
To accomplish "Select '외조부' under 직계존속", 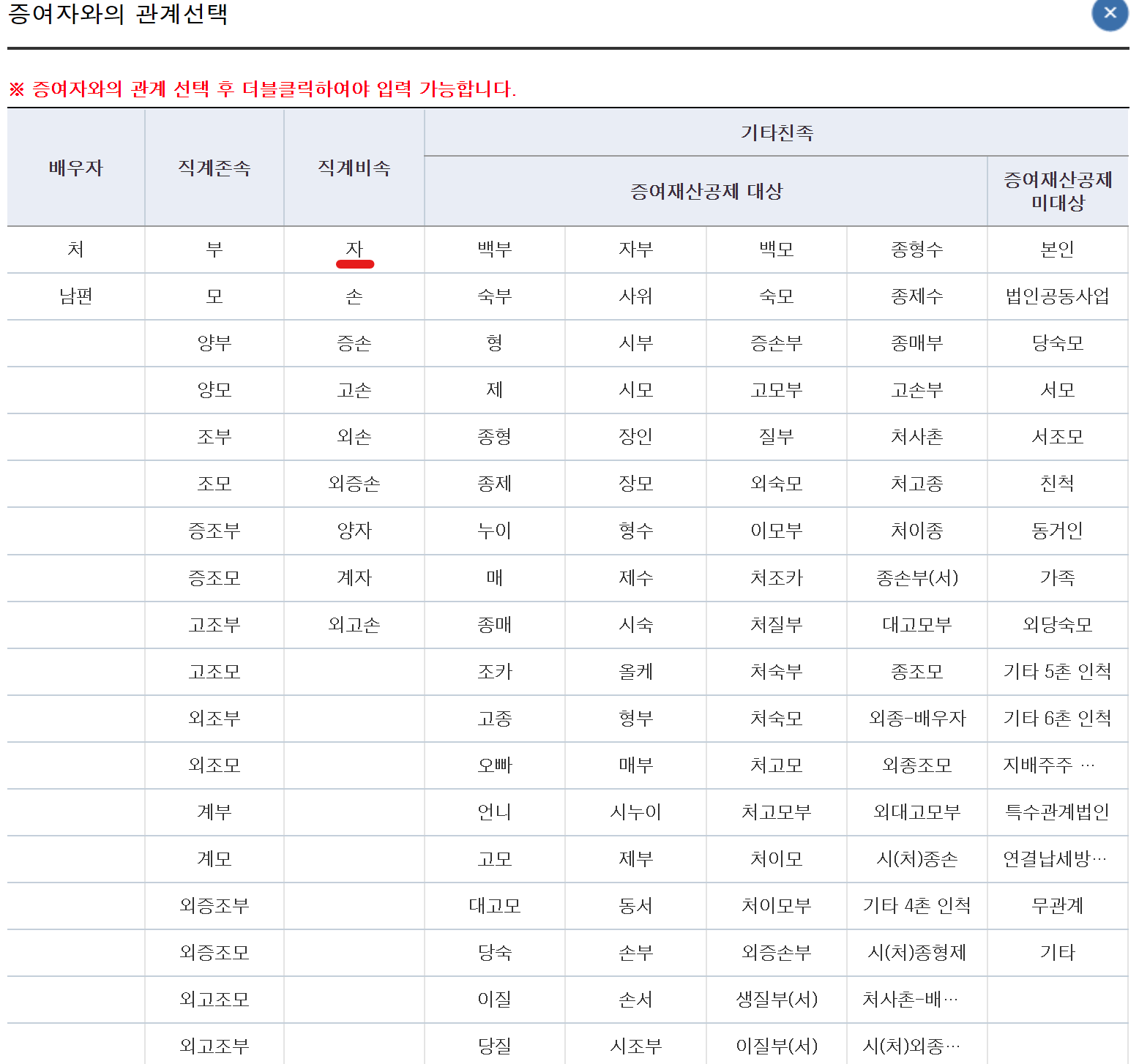I will (214, 718).
